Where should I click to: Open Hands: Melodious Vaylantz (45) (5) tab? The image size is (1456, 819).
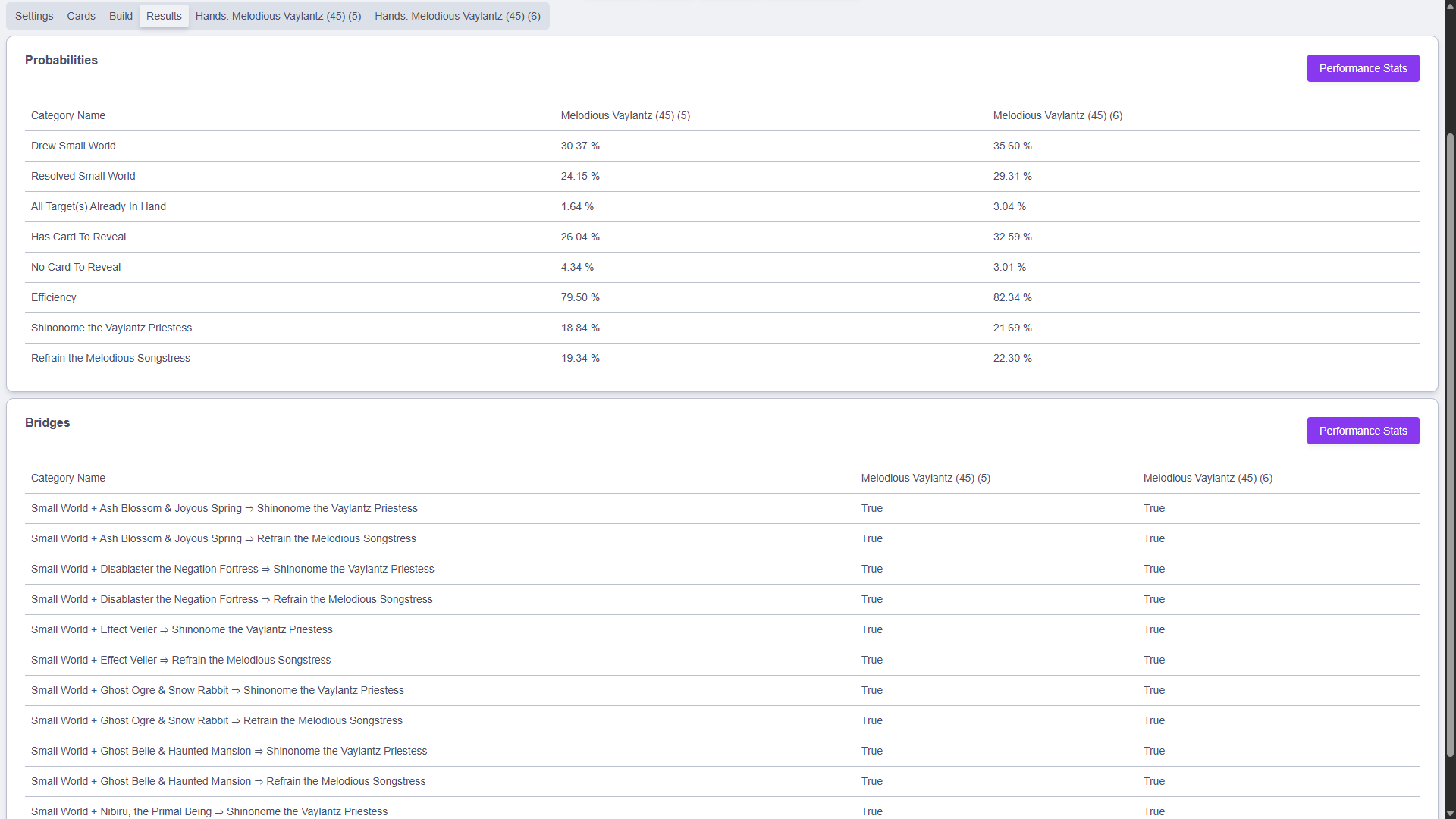[278, 16]
